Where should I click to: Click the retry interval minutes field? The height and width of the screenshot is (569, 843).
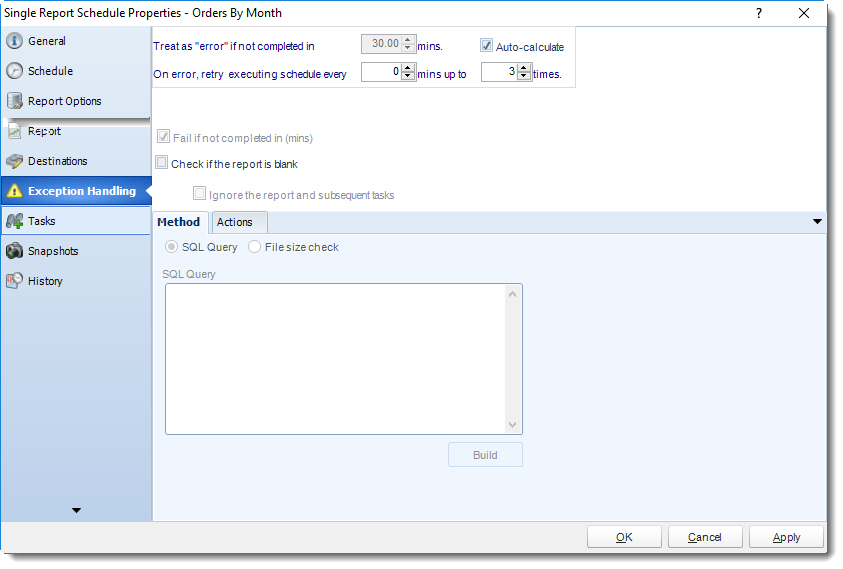pyautogui.click(x=382, y=72)
